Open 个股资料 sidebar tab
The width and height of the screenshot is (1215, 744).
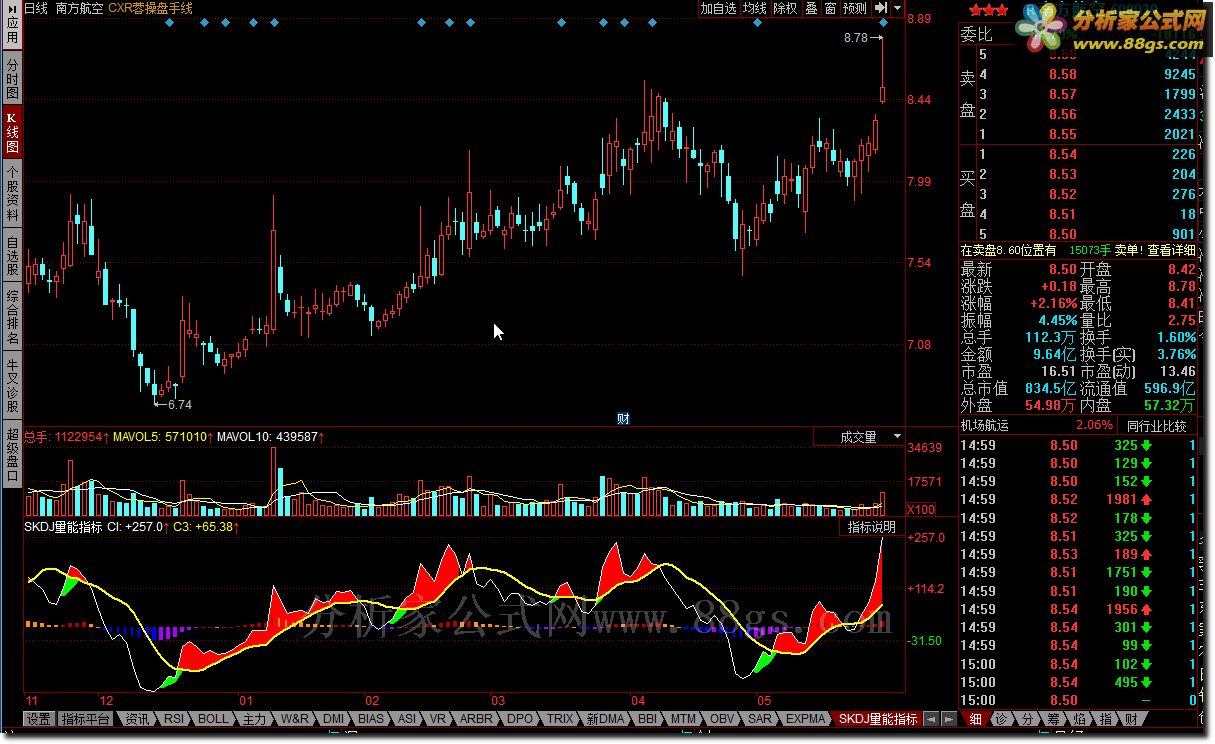[12, 193]
